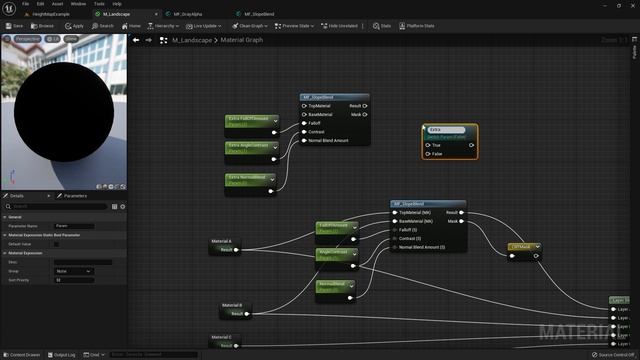
Task: Navigate forward in graph history
Action: (149, 40)
